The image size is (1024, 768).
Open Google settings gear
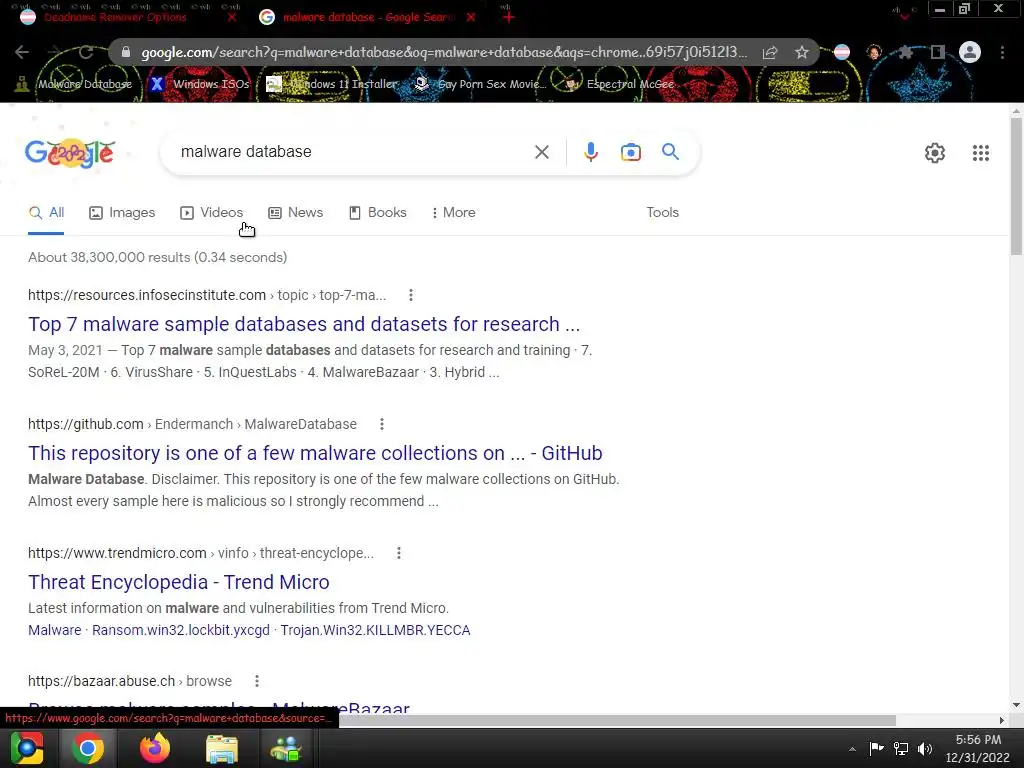tap(935, 153)
